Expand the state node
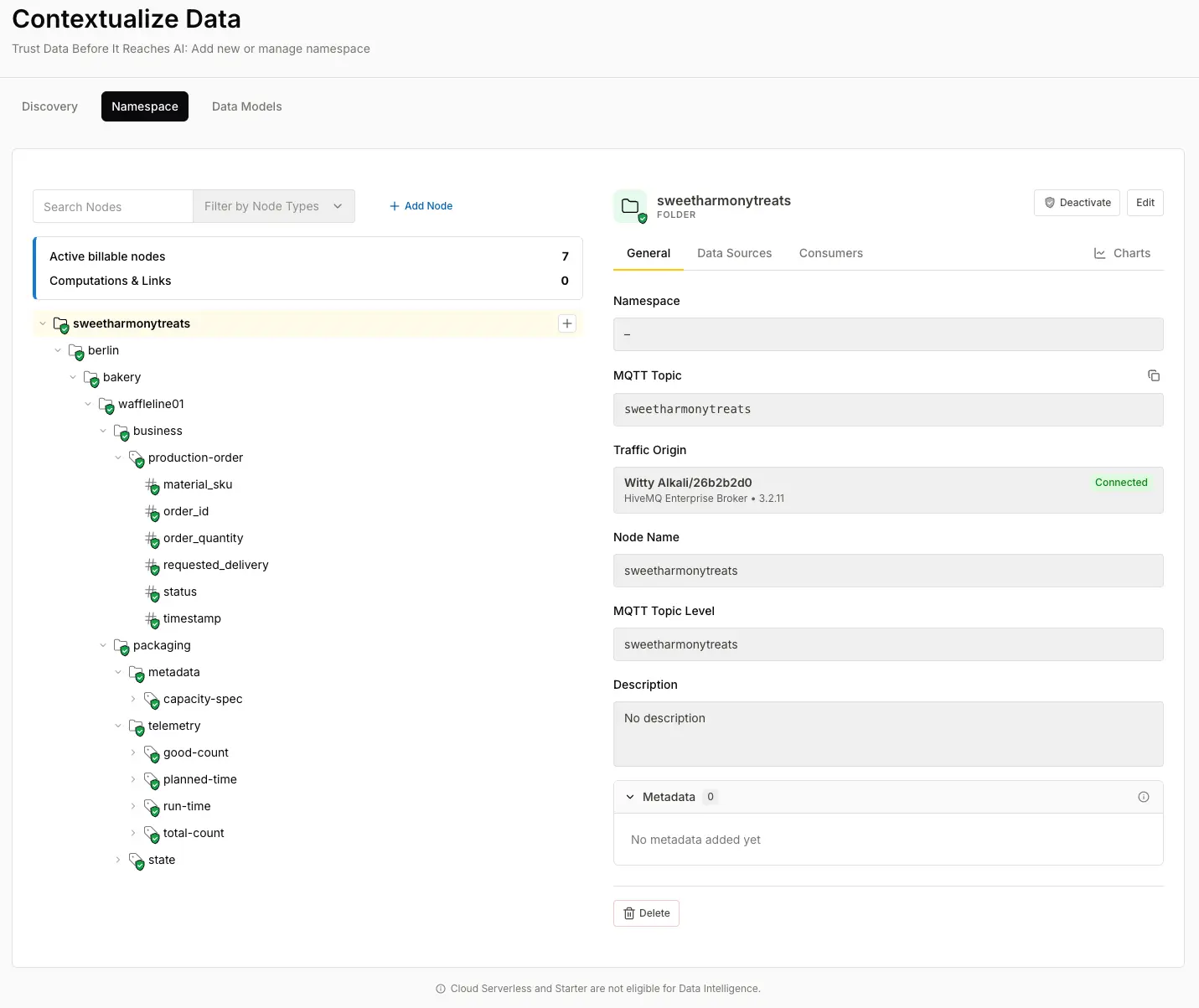The image size is (1199, 1008). point(118,860)
